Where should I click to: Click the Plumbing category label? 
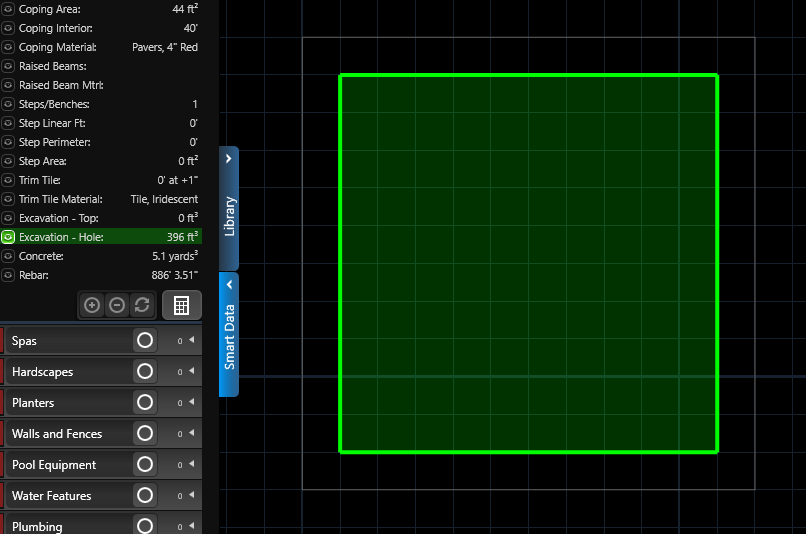tap(37, 526)
